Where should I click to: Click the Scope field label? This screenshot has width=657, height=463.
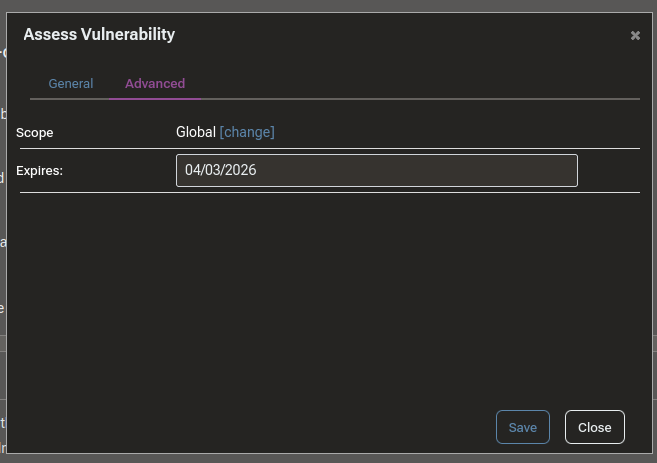click(35, 132)
